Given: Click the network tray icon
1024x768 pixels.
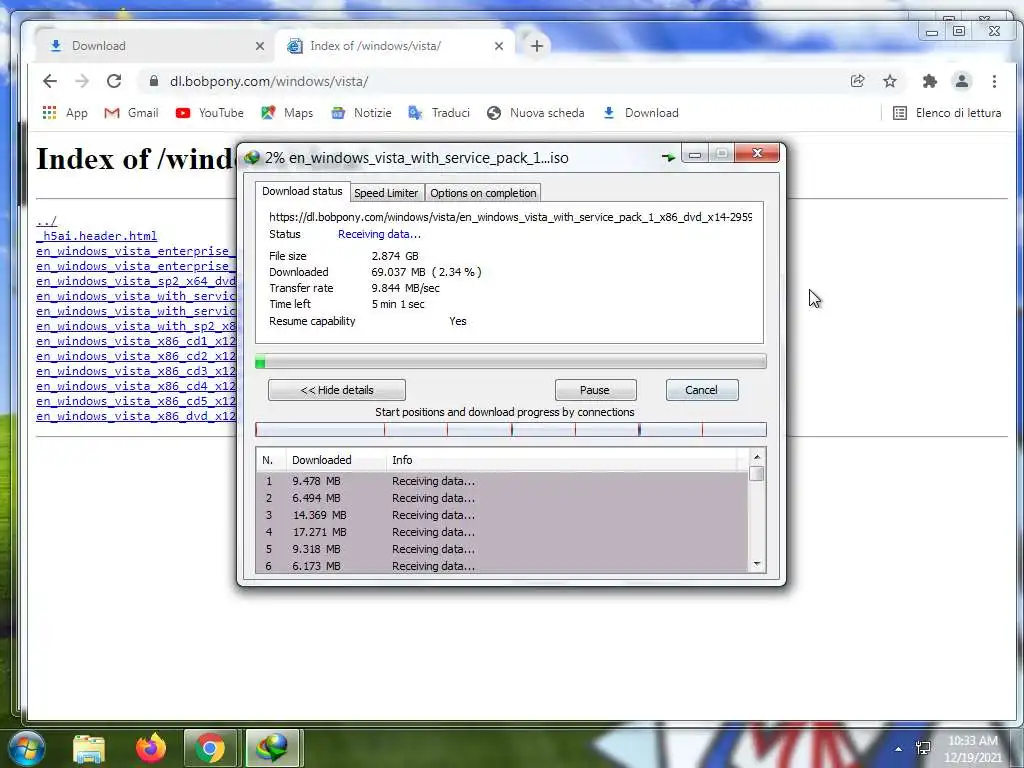Looking at the screenshot, I should tap(923, 748).
